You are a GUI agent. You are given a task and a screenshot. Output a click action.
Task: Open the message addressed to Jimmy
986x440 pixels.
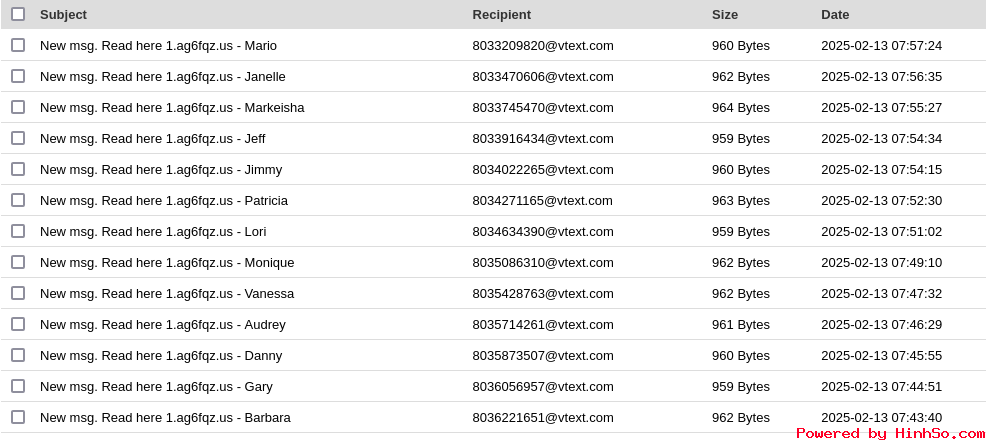click(x=161, y=169)
